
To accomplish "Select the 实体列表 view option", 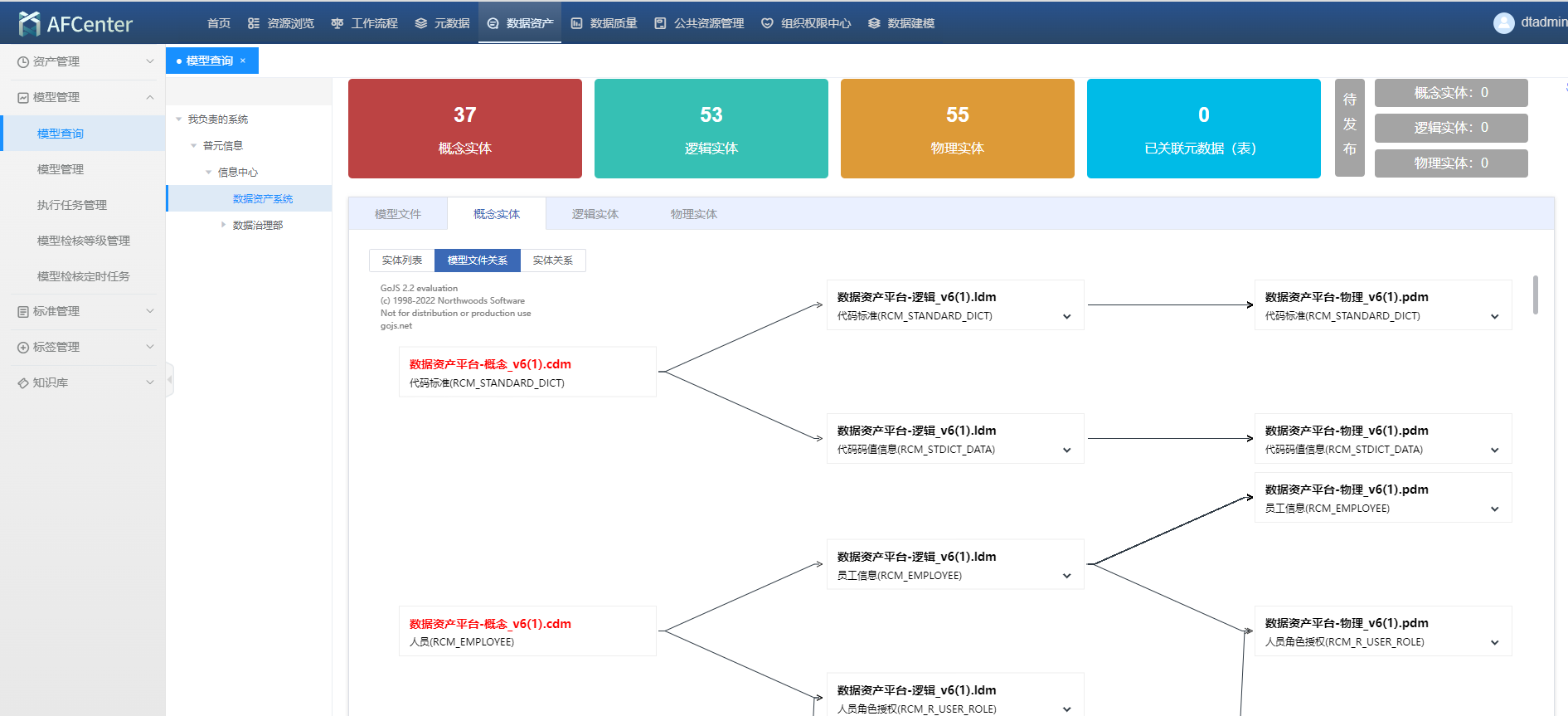I will (402, 261).
